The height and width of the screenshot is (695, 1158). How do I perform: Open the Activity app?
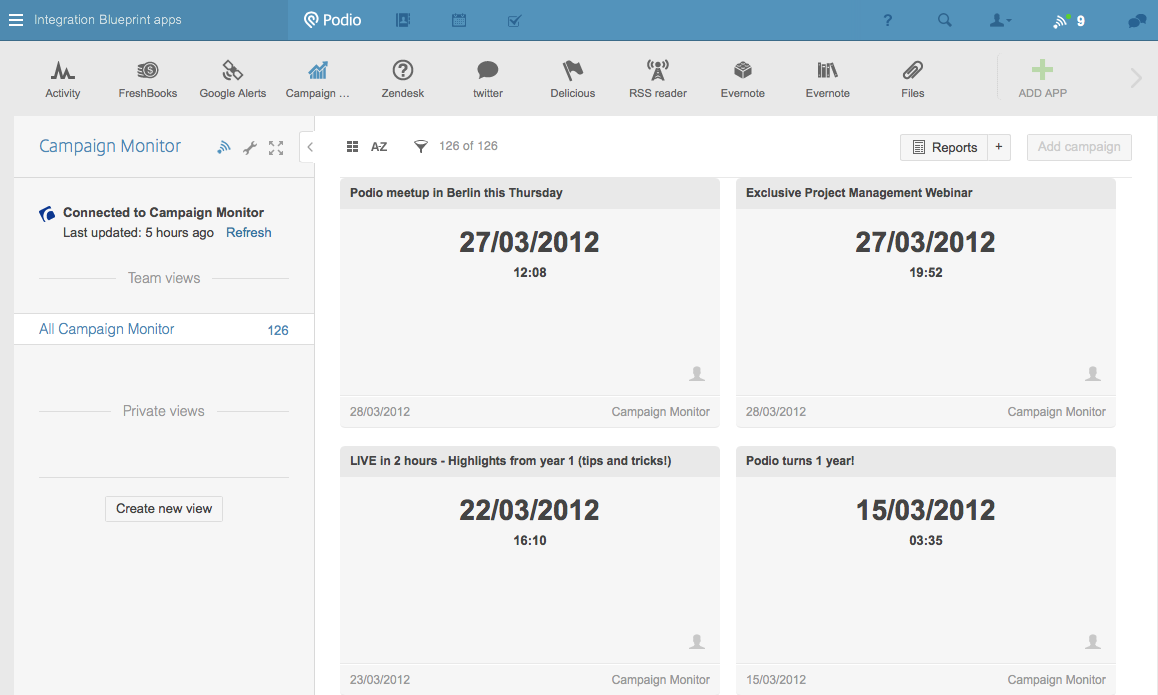pyautogui.click(x=63, y=79)
